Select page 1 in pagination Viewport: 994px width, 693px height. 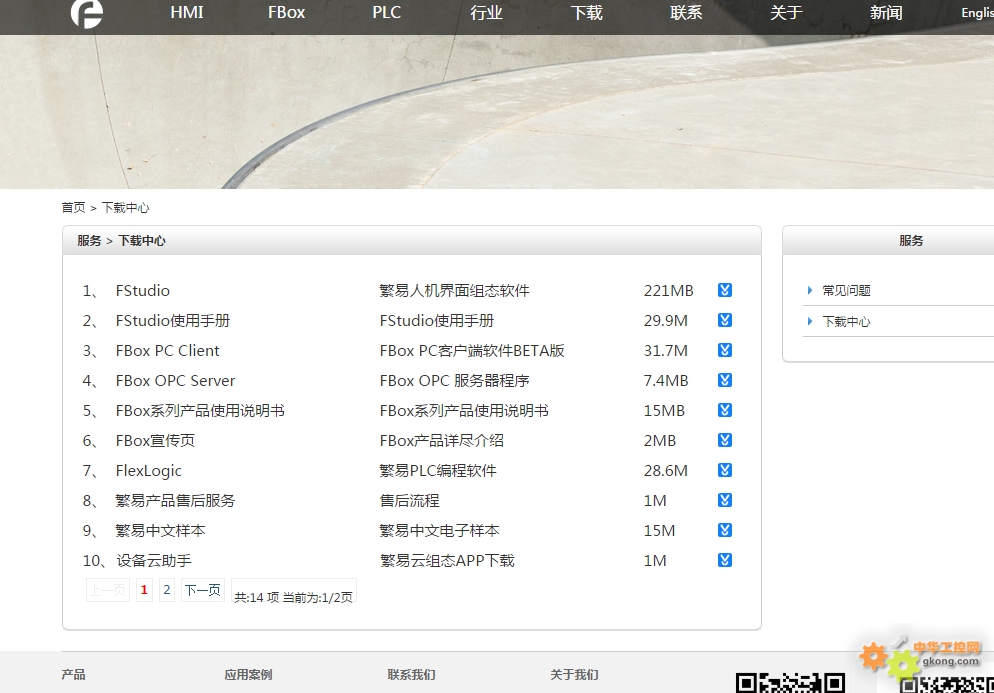click(145, 590)
